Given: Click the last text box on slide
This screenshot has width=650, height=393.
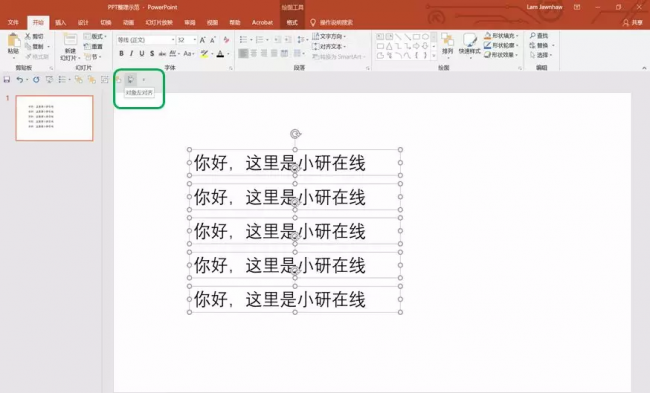Looking at the screenshot, I should (x=295, y=299).
